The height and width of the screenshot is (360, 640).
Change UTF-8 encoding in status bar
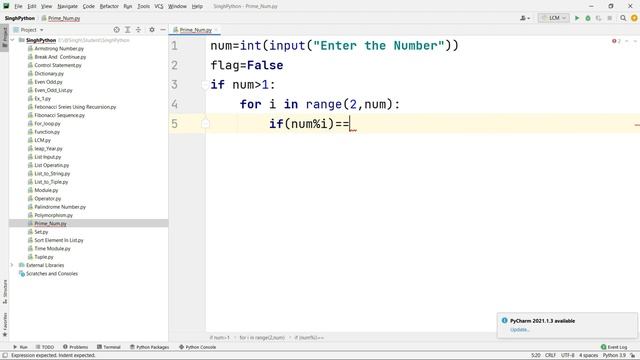click(568, 356)
